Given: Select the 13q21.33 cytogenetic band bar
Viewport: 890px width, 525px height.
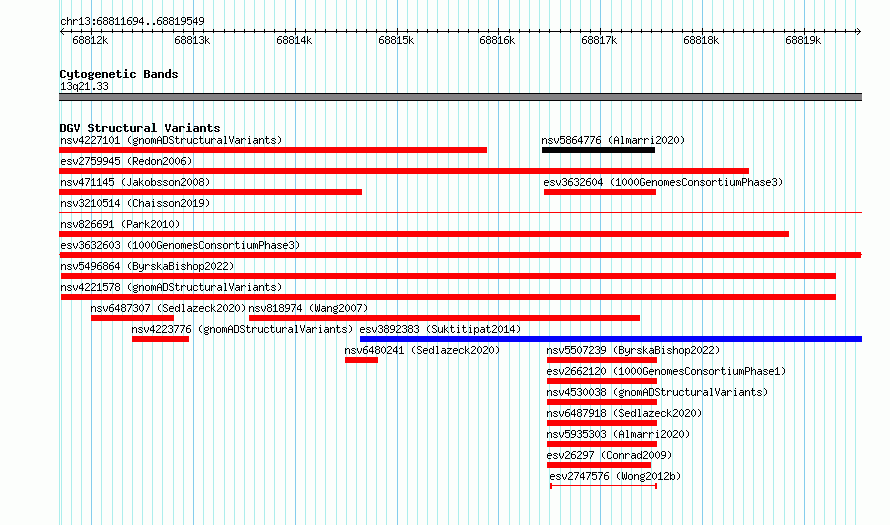Looking at the screenshot, I should click(x=460, y=97).
